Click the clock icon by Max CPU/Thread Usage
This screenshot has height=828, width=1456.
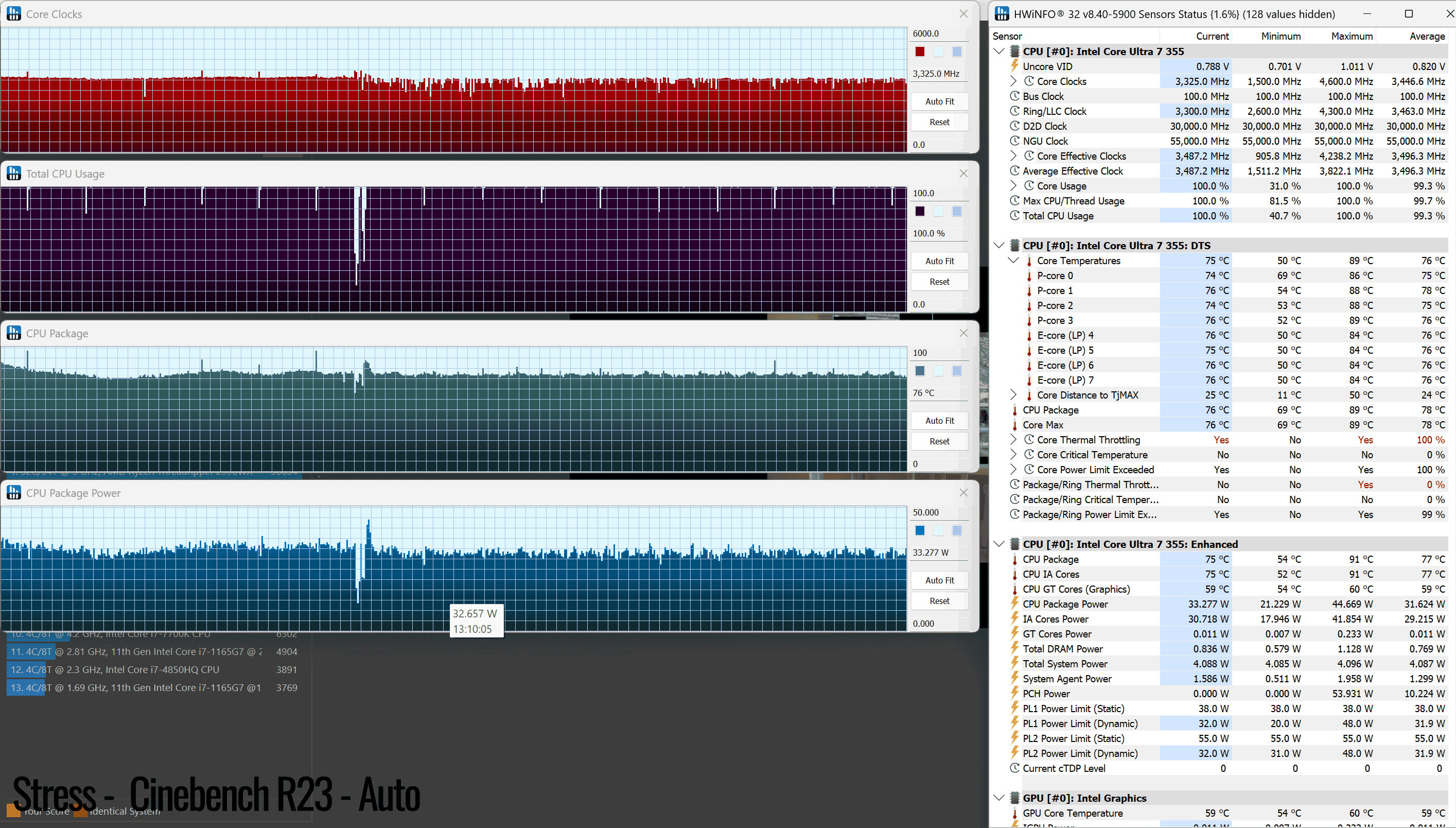coord(1014,200)
